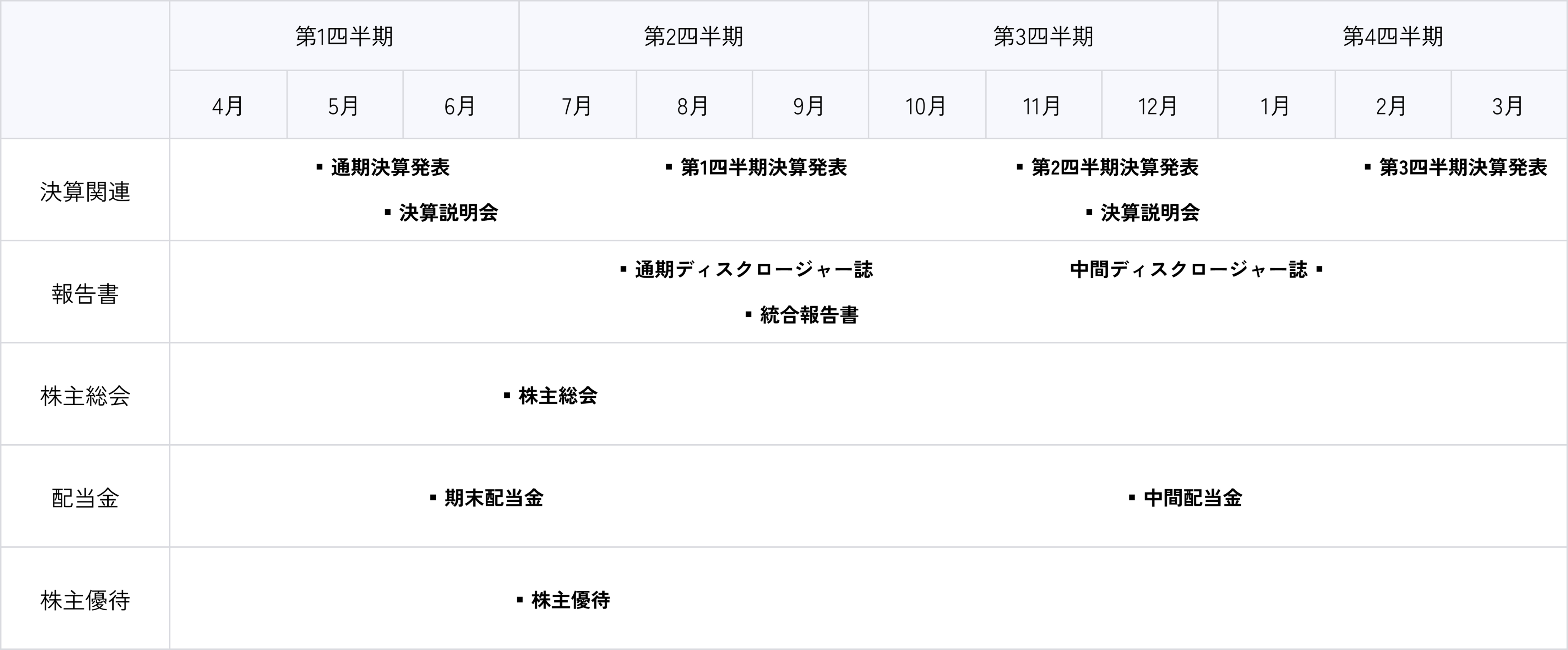Screen dimensions: 1568x650
Task: Open the 中間ディスクロージャー誌 entry
Action: [1189, 269]
